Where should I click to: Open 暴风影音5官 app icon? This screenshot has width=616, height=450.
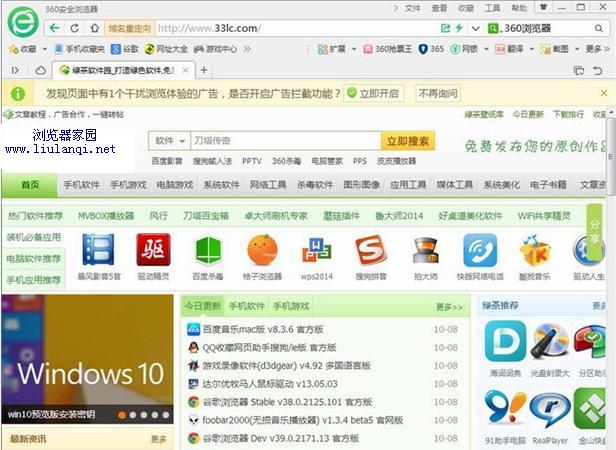(98, 250)
